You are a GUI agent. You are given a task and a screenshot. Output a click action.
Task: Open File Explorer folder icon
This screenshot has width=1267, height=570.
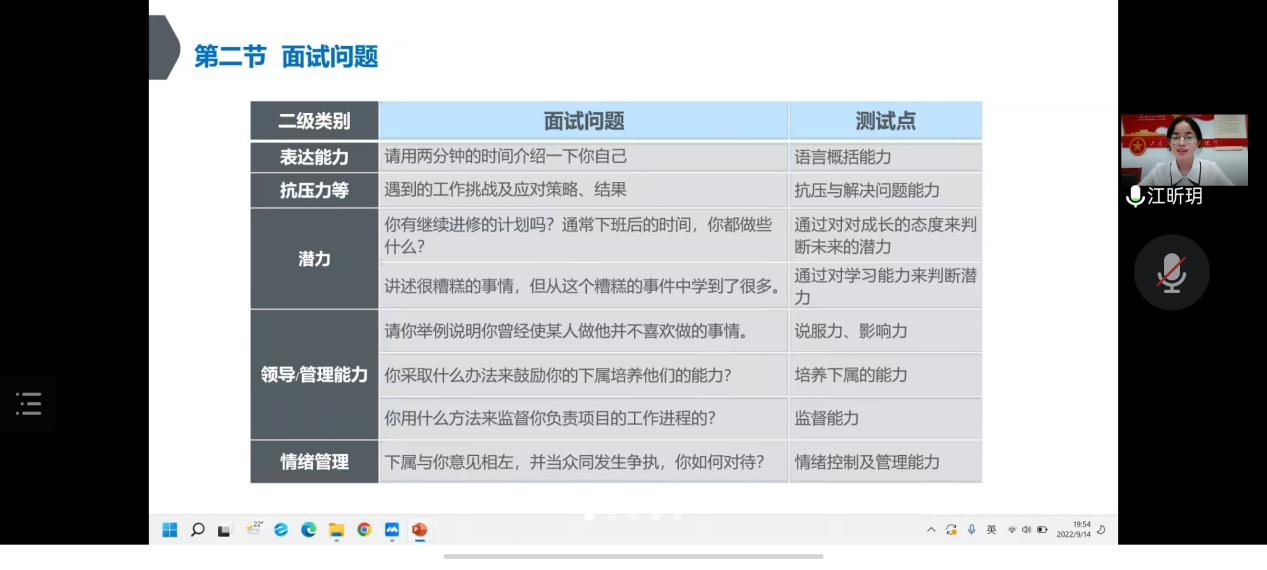[336, 530]
